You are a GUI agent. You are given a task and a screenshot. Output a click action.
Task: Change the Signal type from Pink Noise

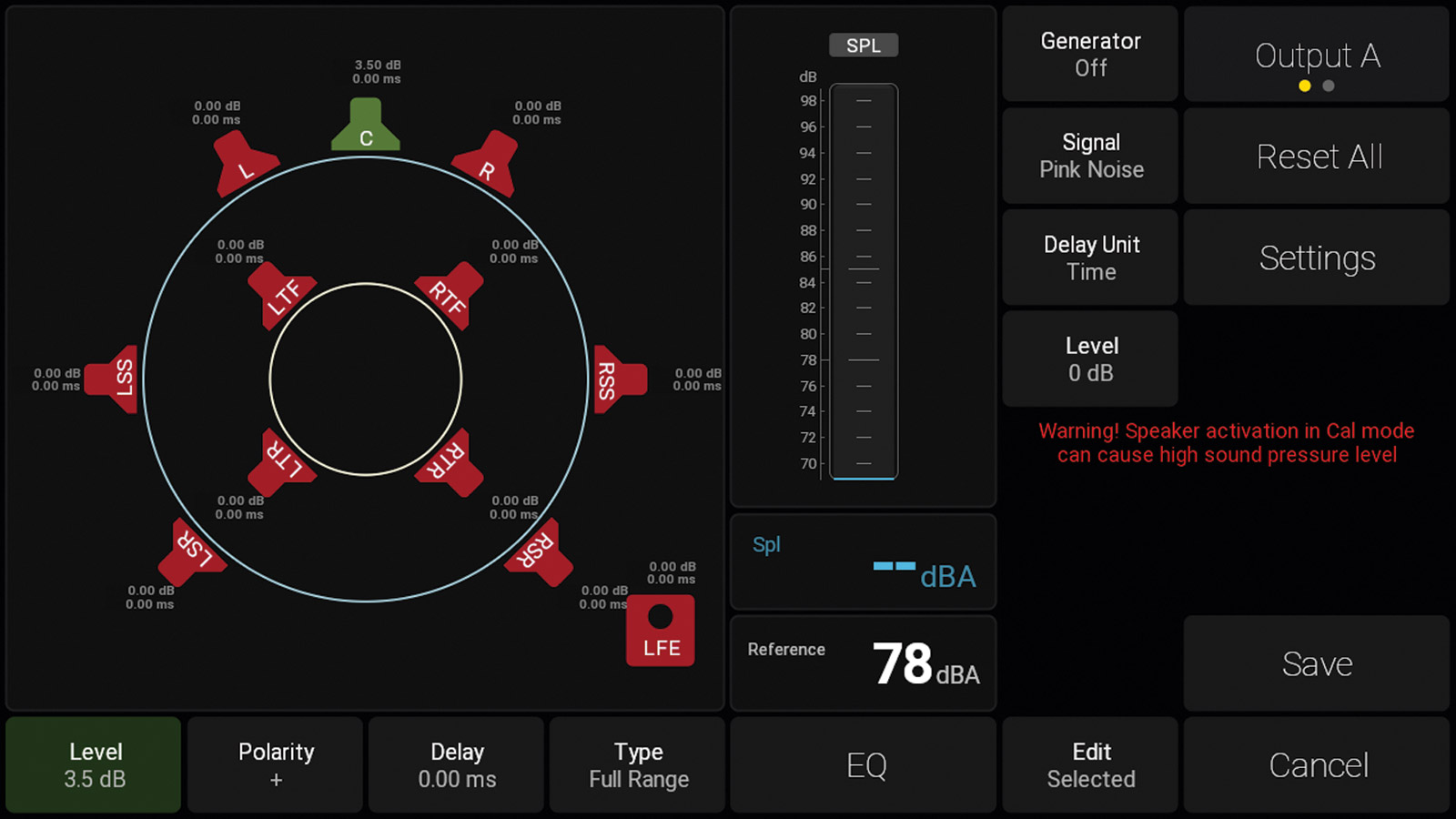point(1090,156)
